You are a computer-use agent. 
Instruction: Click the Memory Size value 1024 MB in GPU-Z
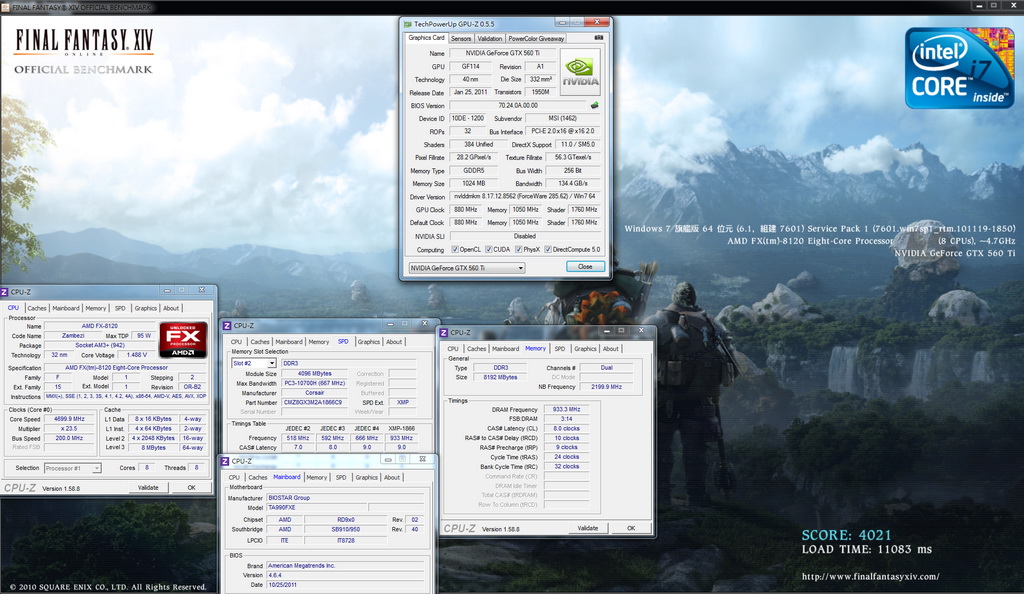click(x=473, y=183)
